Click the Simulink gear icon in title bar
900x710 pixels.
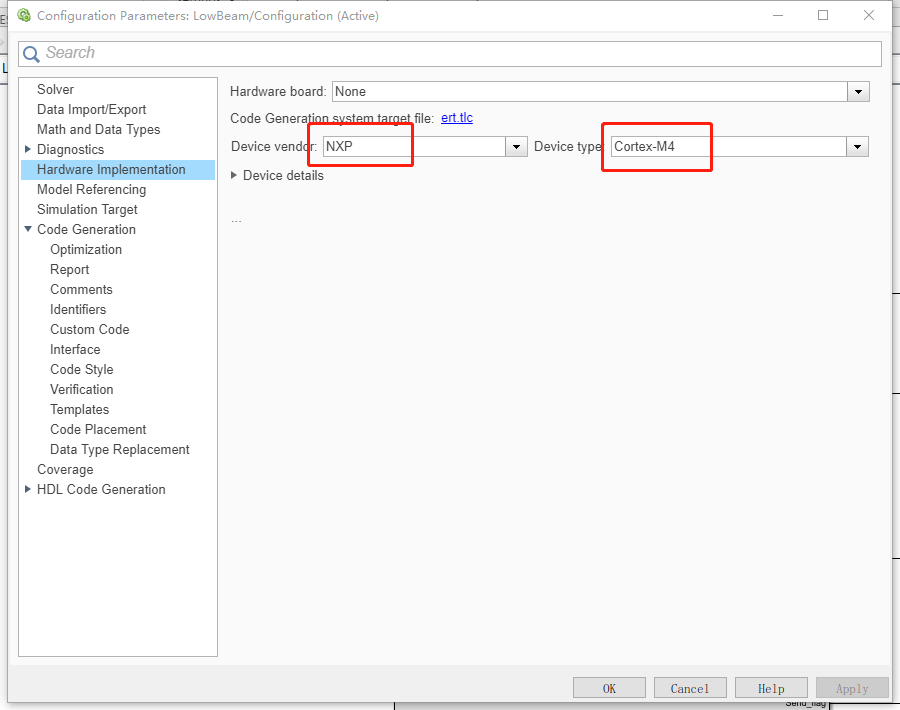24,15
